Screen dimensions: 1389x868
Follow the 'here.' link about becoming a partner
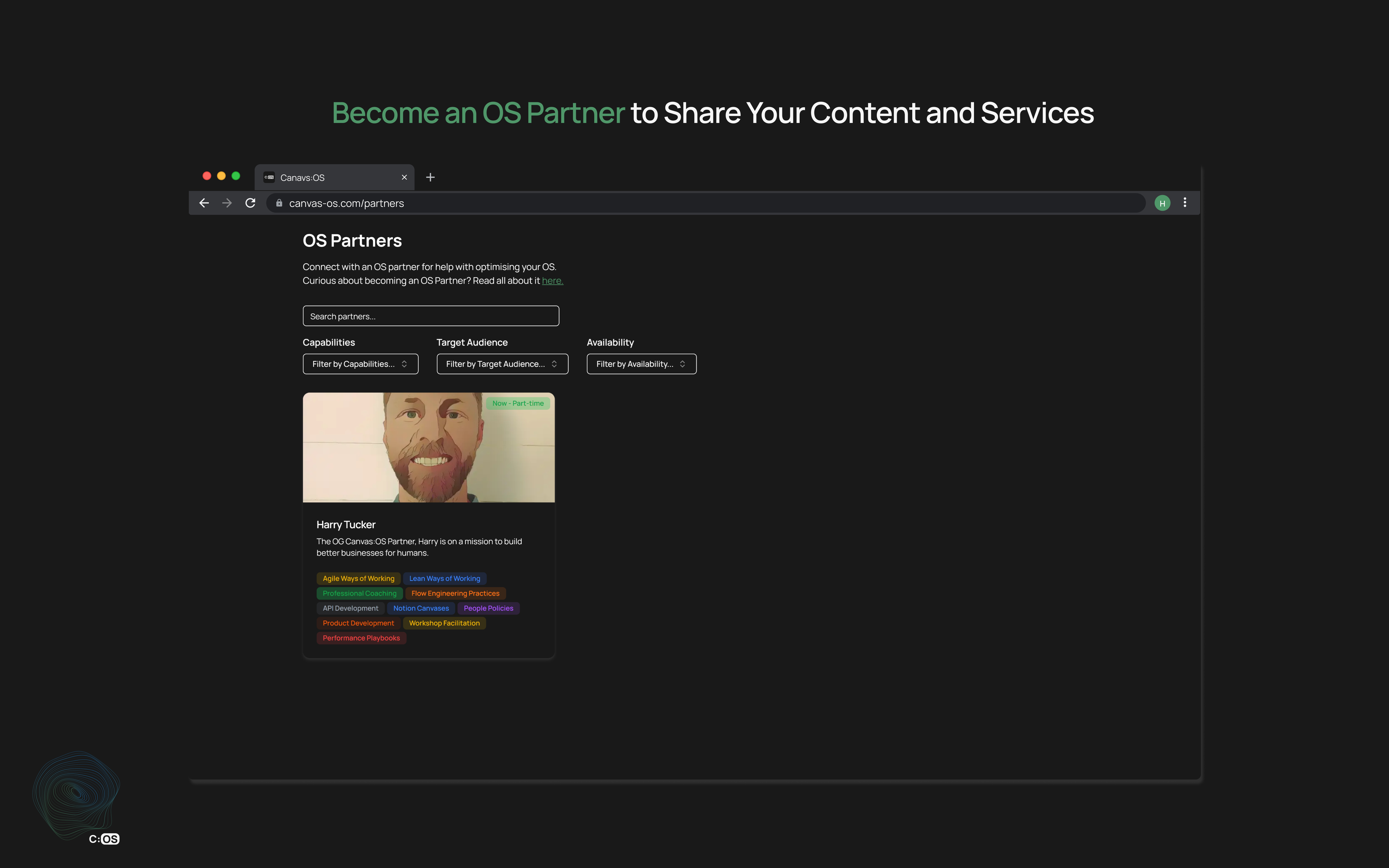tap(552, 281)
